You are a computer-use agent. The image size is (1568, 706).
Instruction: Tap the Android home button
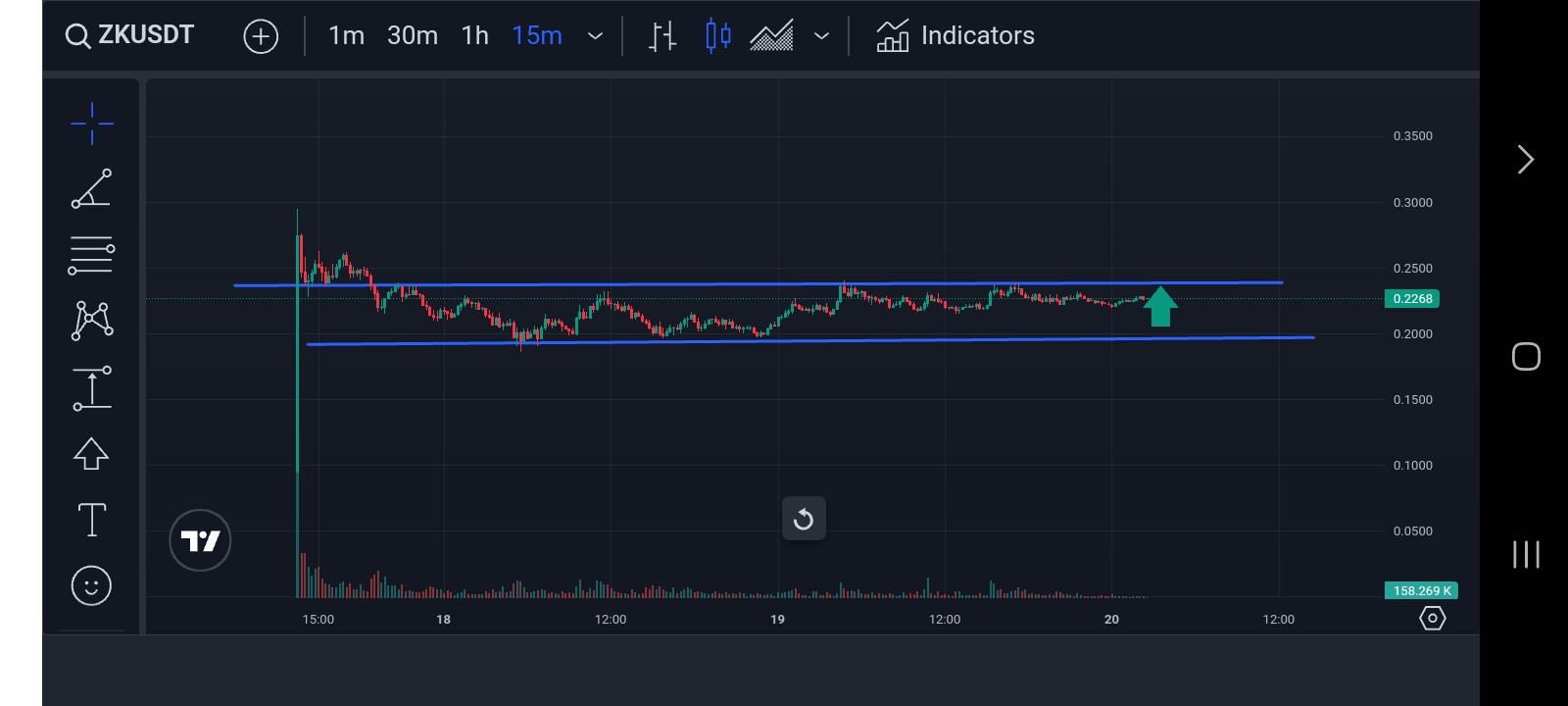1526,356
